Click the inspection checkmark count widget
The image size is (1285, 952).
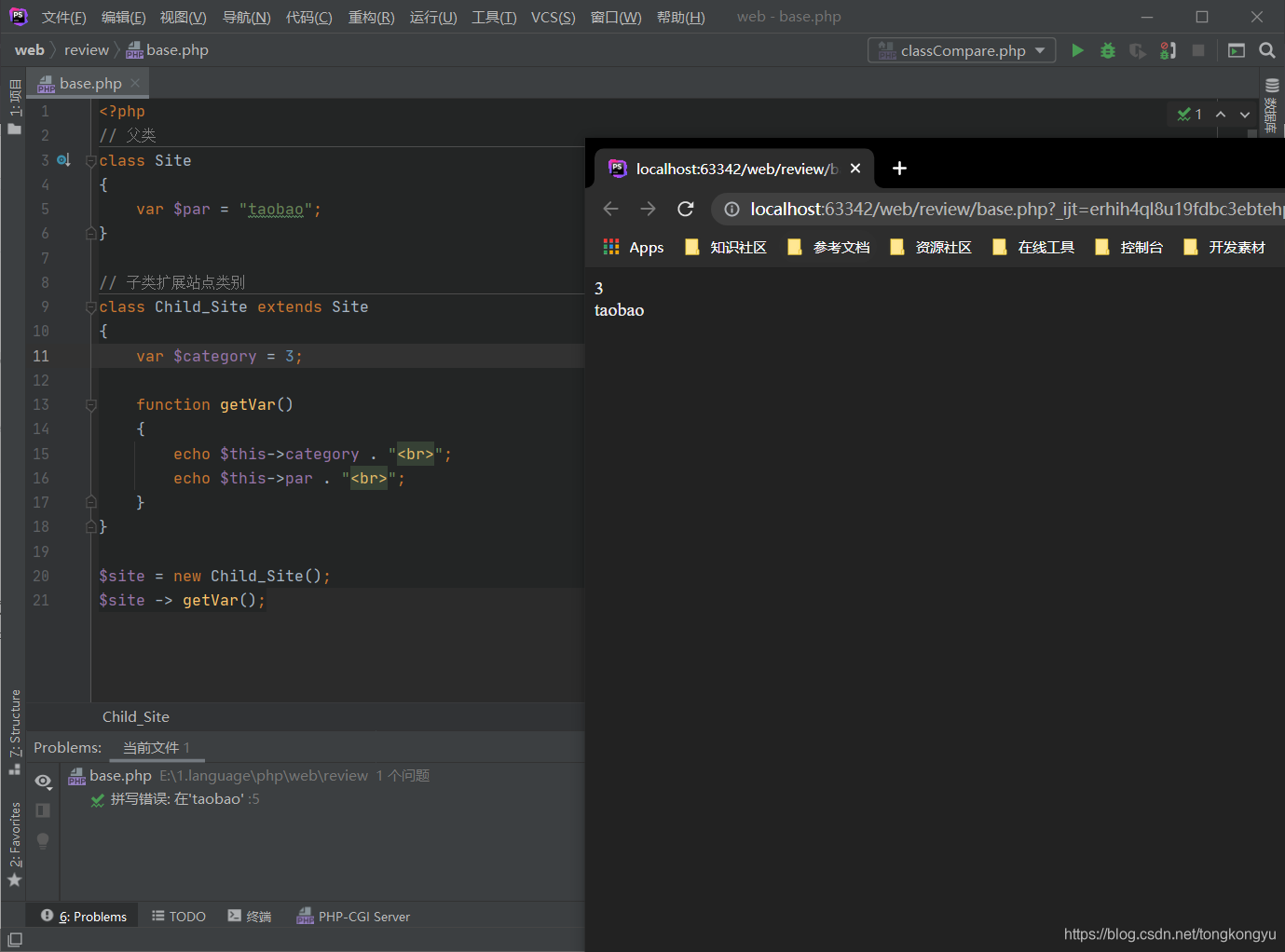(x=1189, y=115)
